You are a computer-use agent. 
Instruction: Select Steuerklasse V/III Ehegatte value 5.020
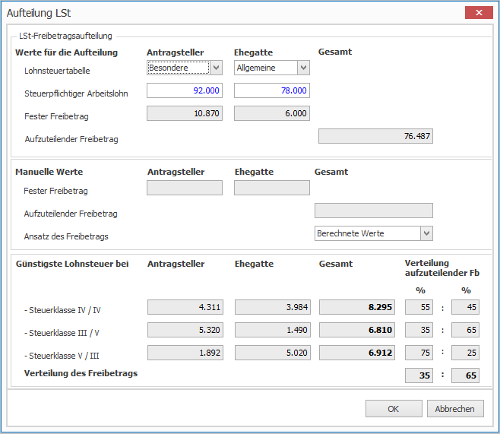tap(273, 353)
